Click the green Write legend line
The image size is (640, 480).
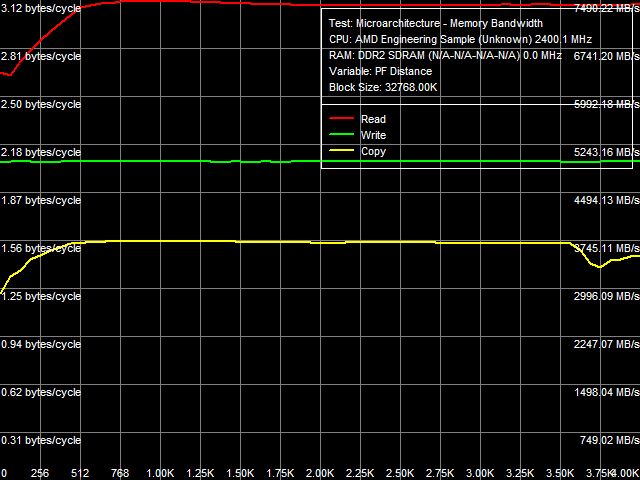(x=342, y=135)
